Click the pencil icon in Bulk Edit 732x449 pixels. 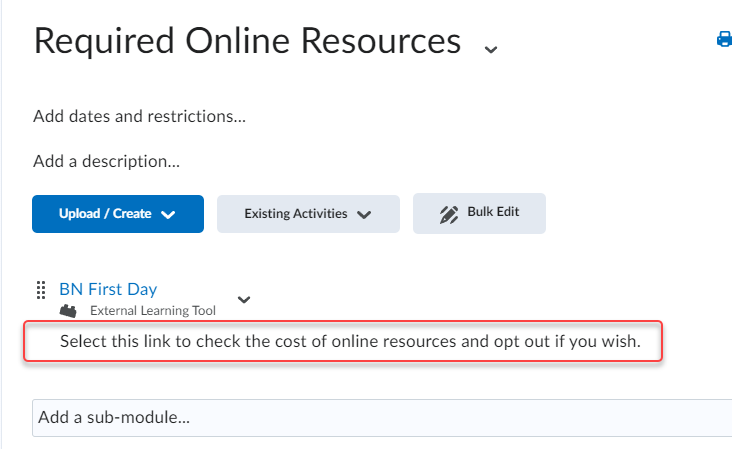pos(449,213)
